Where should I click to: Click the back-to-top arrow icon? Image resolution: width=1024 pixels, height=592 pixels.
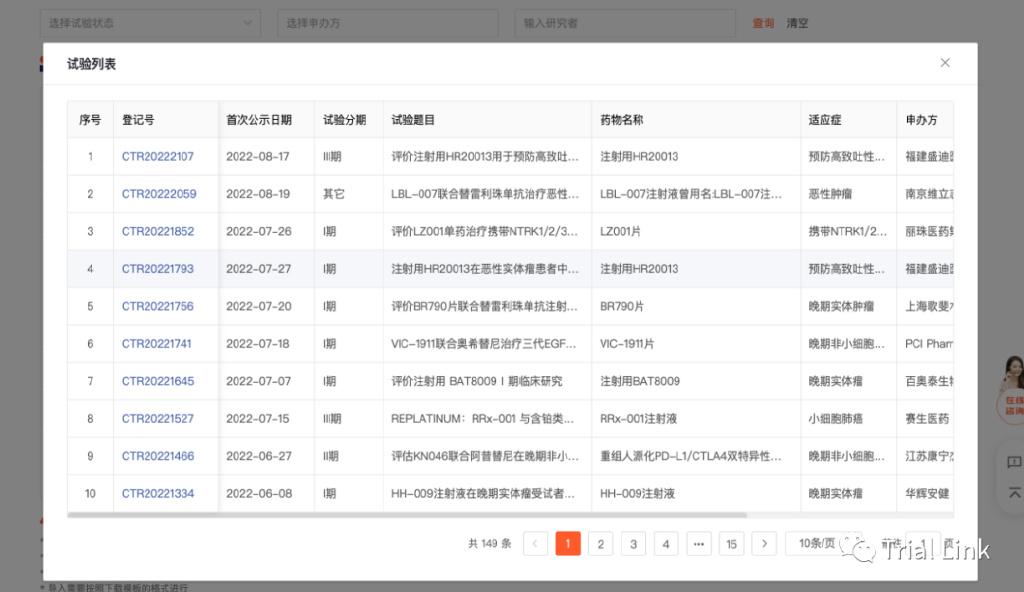1012,492
